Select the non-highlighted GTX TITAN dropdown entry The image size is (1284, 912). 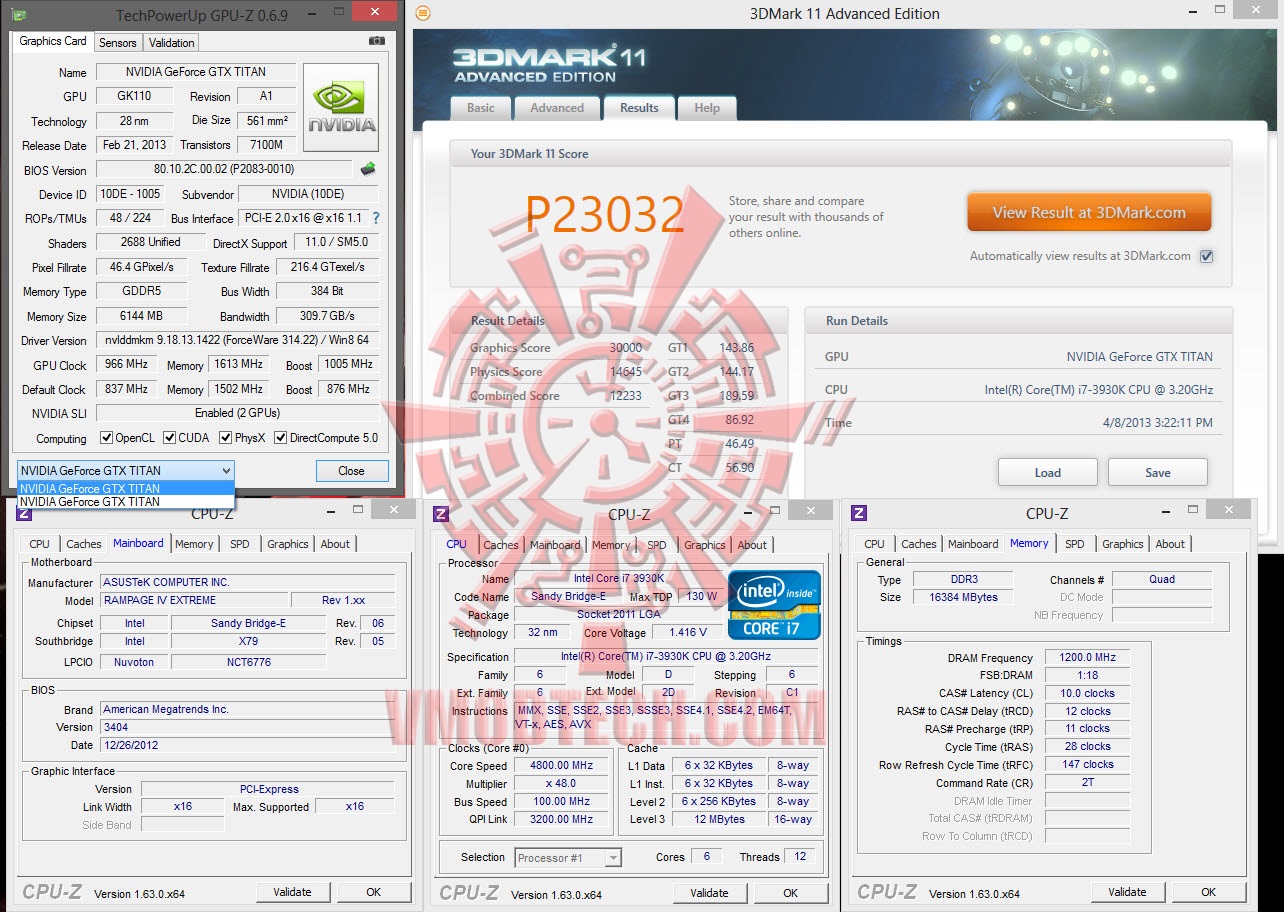click(x=125, y=502)
